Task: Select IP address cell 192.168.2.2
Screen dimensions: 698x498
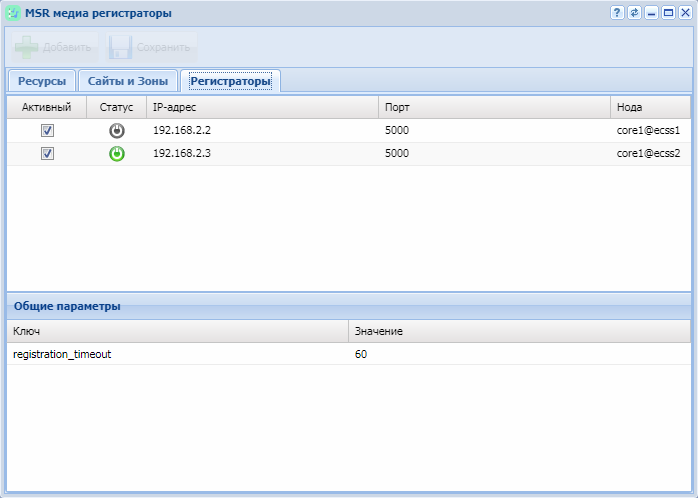Action: 182,130
